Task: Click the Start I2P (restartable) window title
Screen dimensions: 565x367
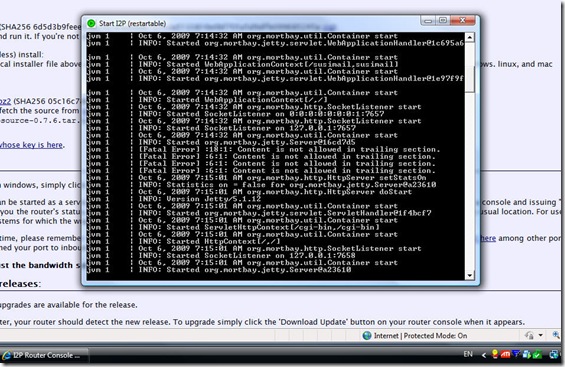Action: click(133, 23)
